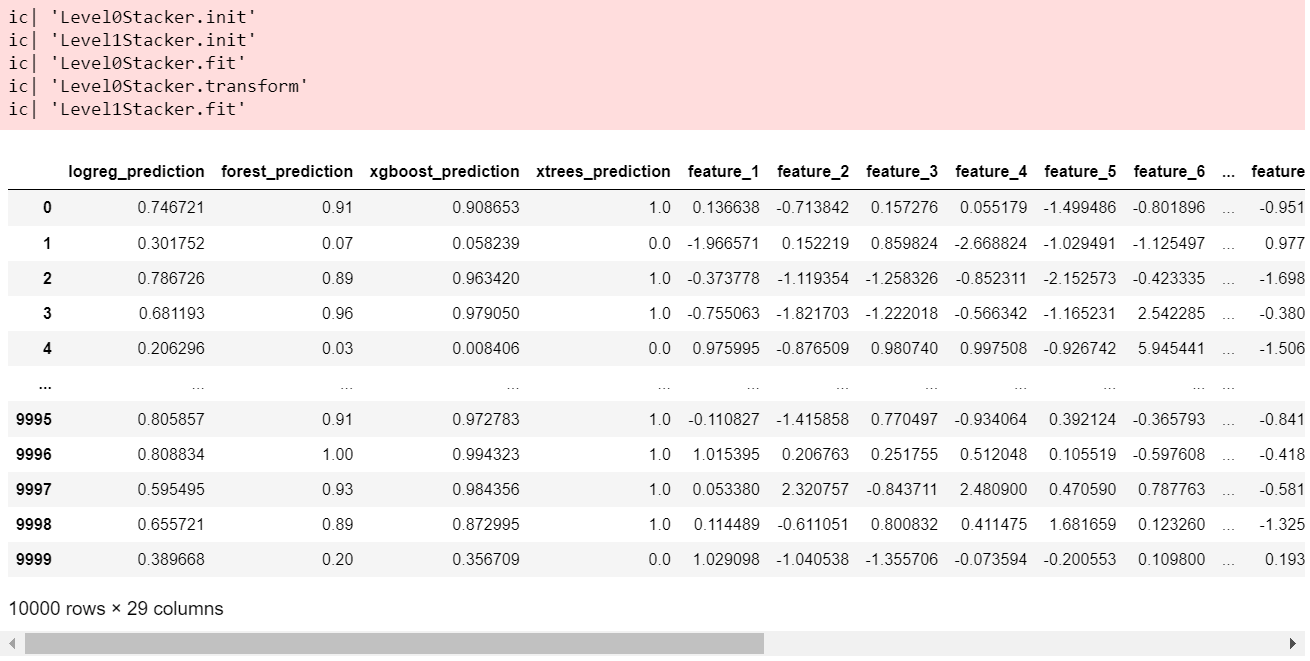Click row index 0

47,208
